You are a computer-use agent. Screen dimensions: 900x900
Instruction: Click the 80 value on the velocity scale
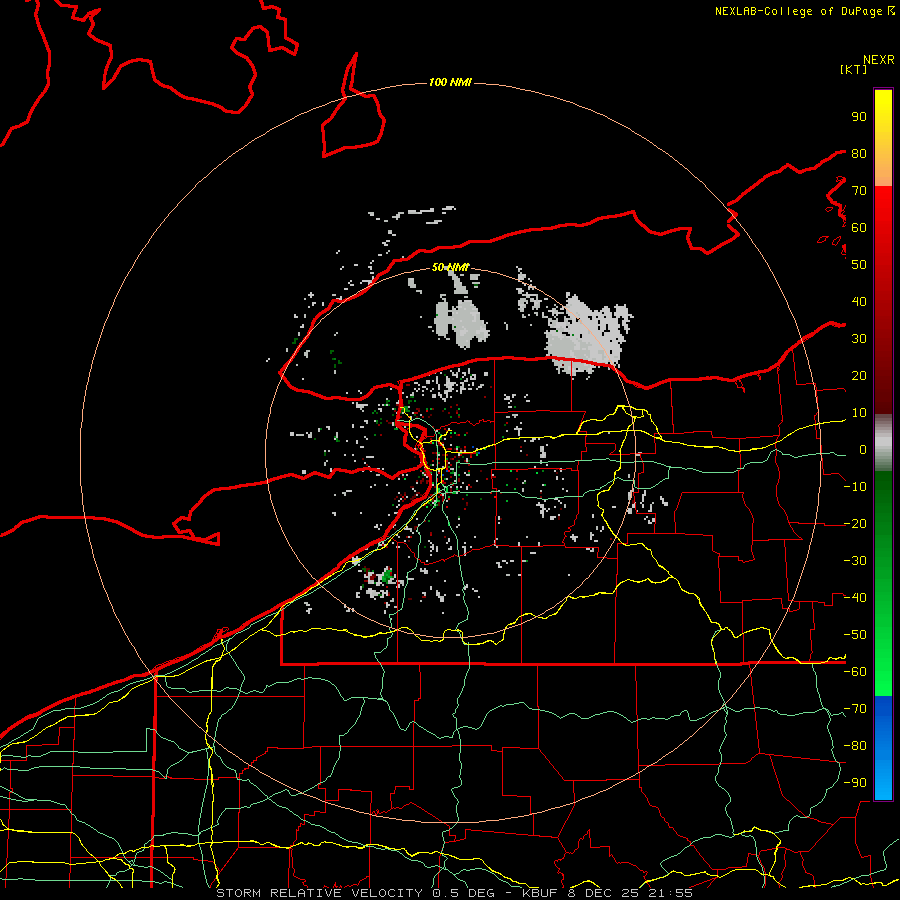(859, 153)
